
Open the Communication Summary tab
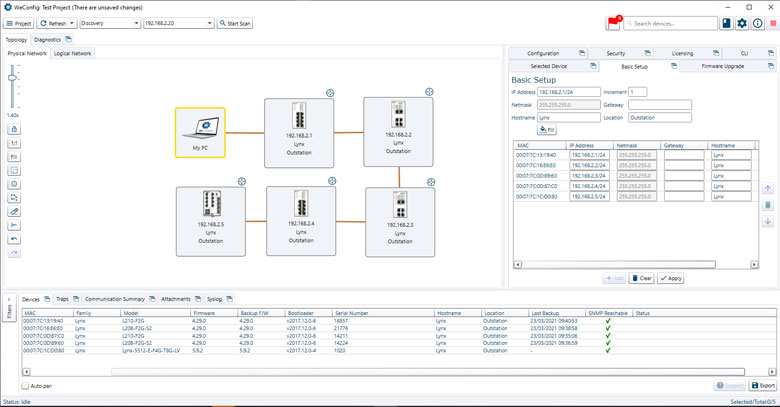pos(114,299)
